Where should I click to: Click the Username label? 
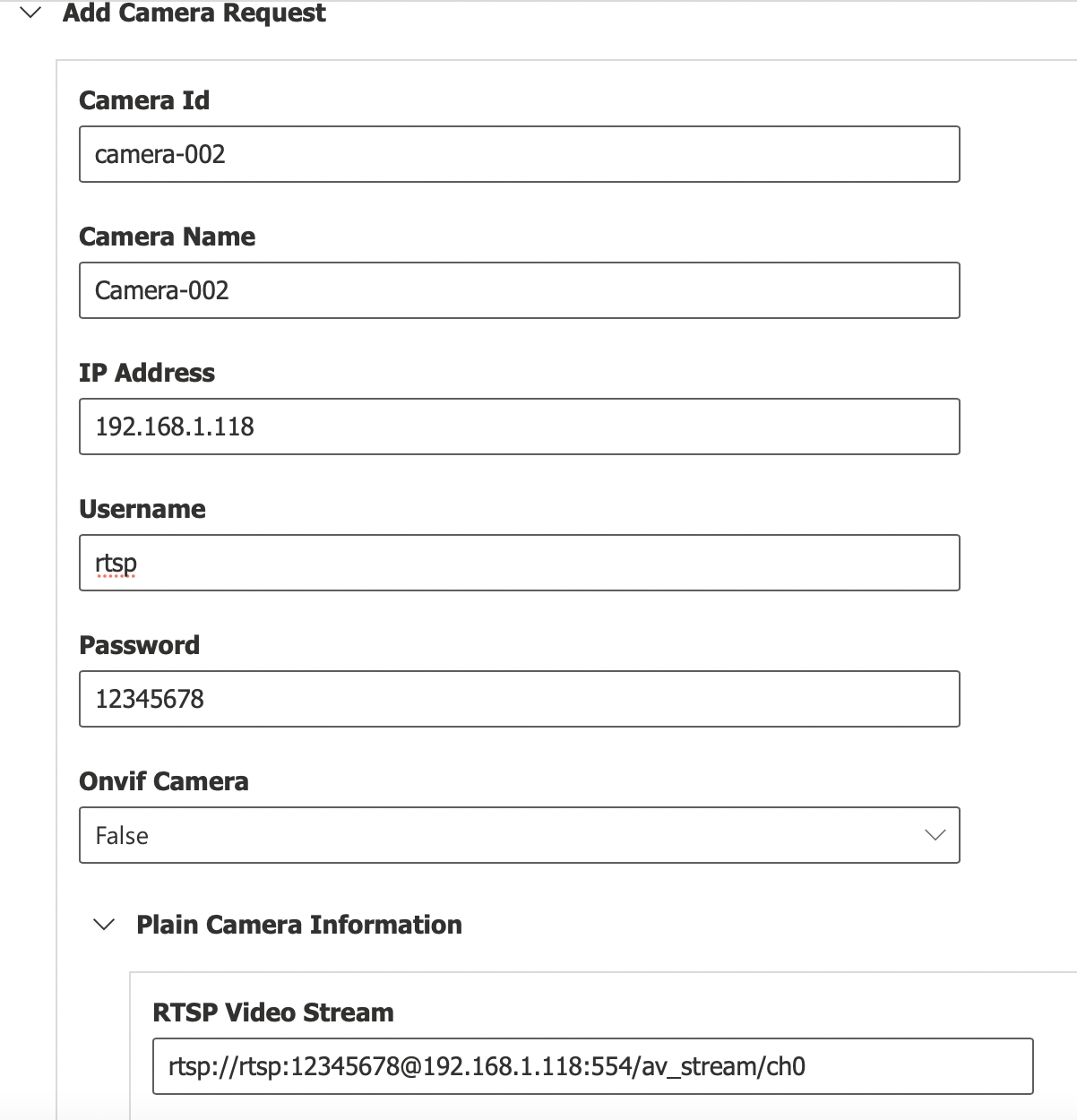point(142,509)
